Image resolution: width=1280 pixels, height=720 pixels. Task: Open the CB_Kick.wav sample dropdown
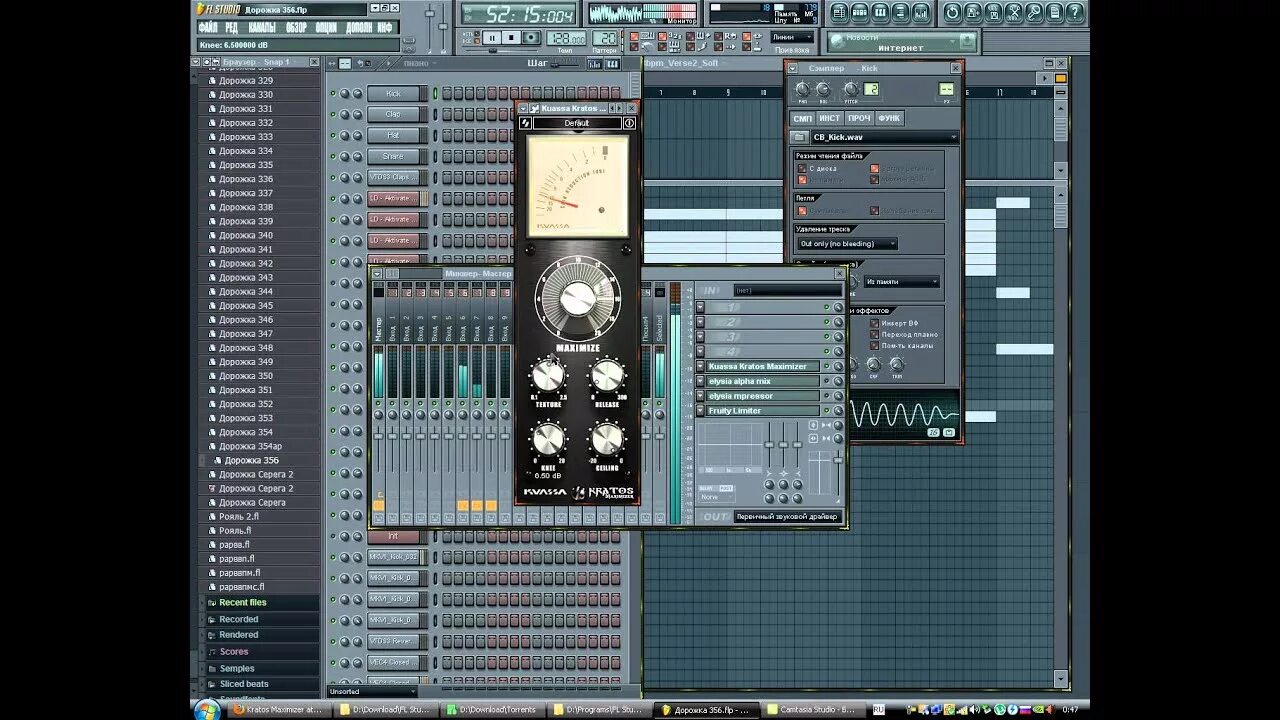point(885,137)
